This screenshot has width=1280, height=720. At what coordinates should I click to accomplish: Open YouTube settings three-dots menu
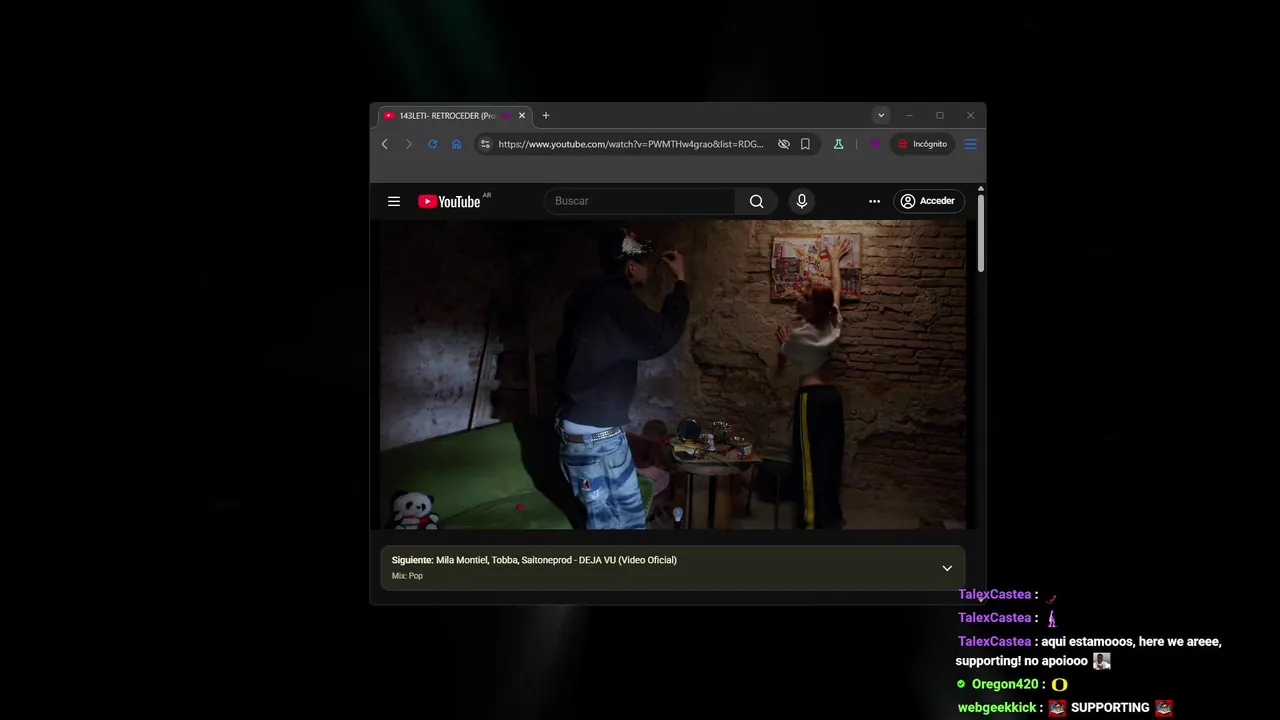pos(874,201)
